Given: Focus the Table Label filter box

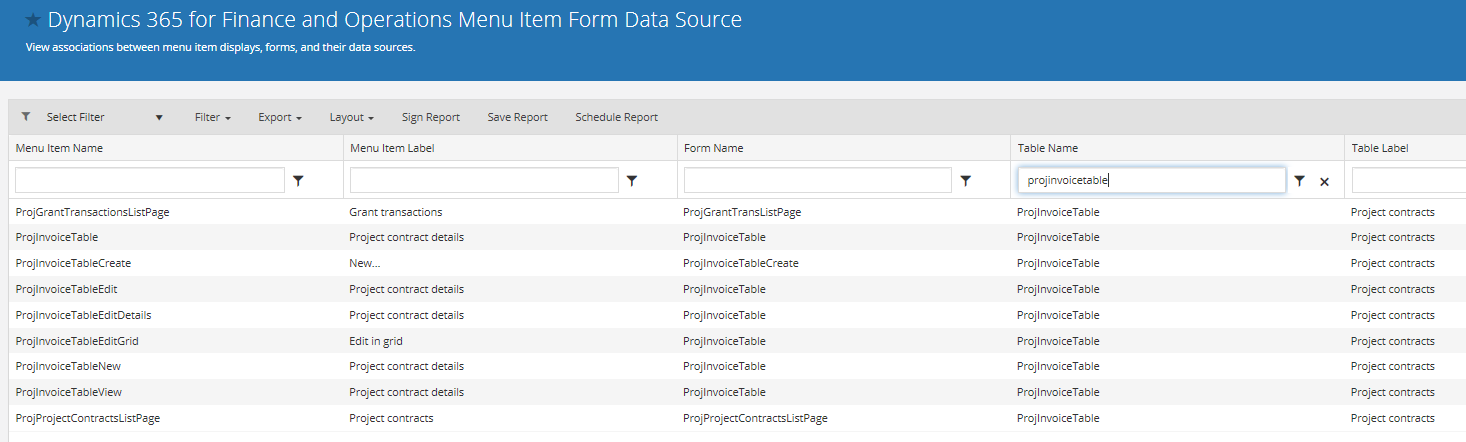Looking at the screenshot, I should click(x=1409, y=180).
